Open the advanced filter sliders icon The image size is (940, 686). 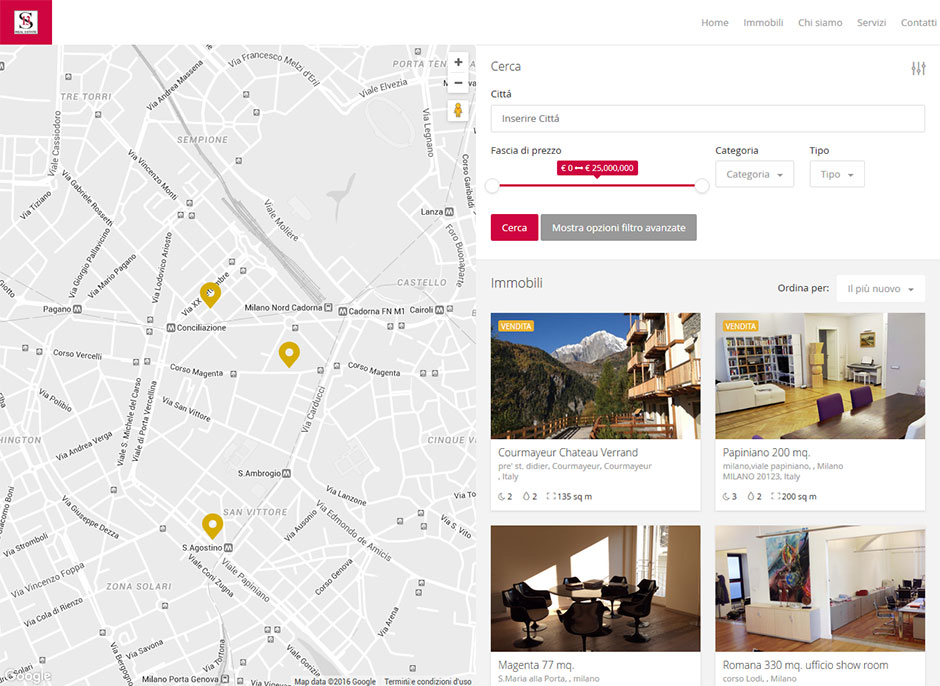tap(918, 68)
